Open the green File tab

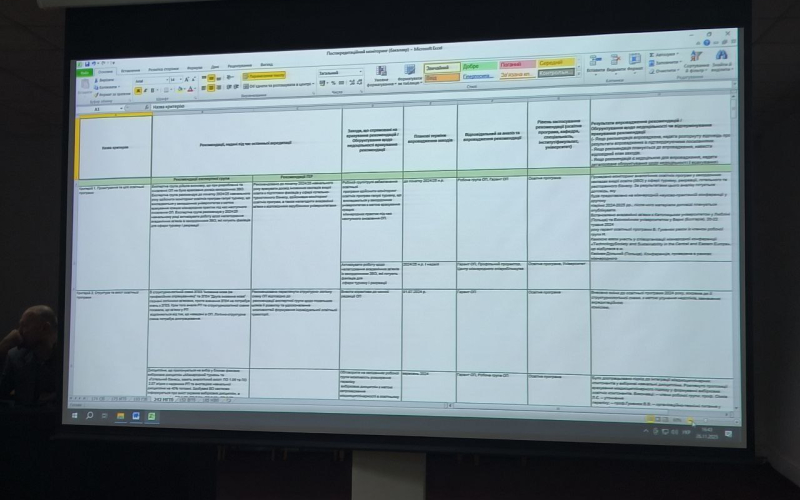pyautogui.click(x=84, y=71)
